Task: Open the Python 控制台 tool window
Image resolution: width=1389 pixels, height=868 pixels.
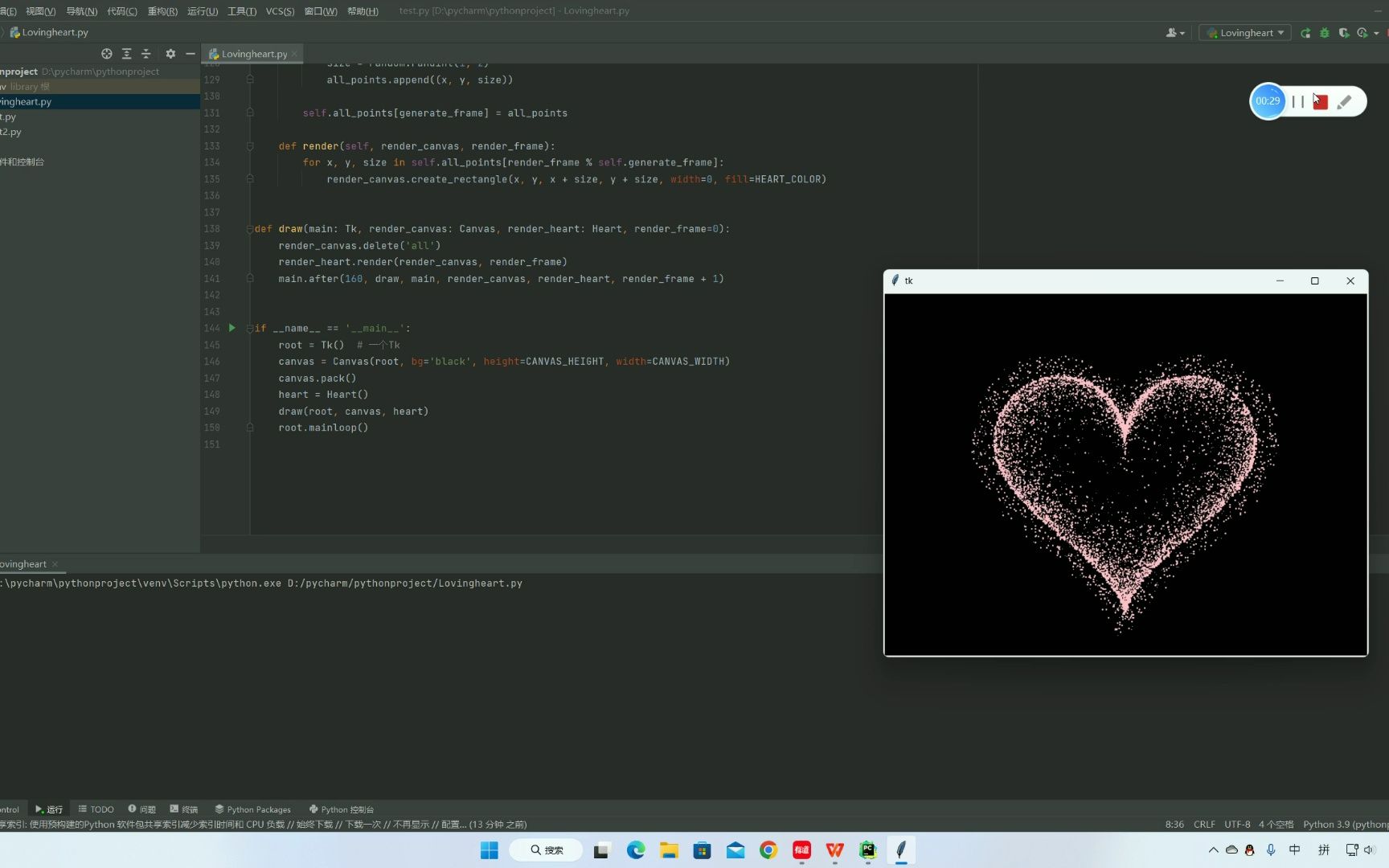Action: pos(342,809)
